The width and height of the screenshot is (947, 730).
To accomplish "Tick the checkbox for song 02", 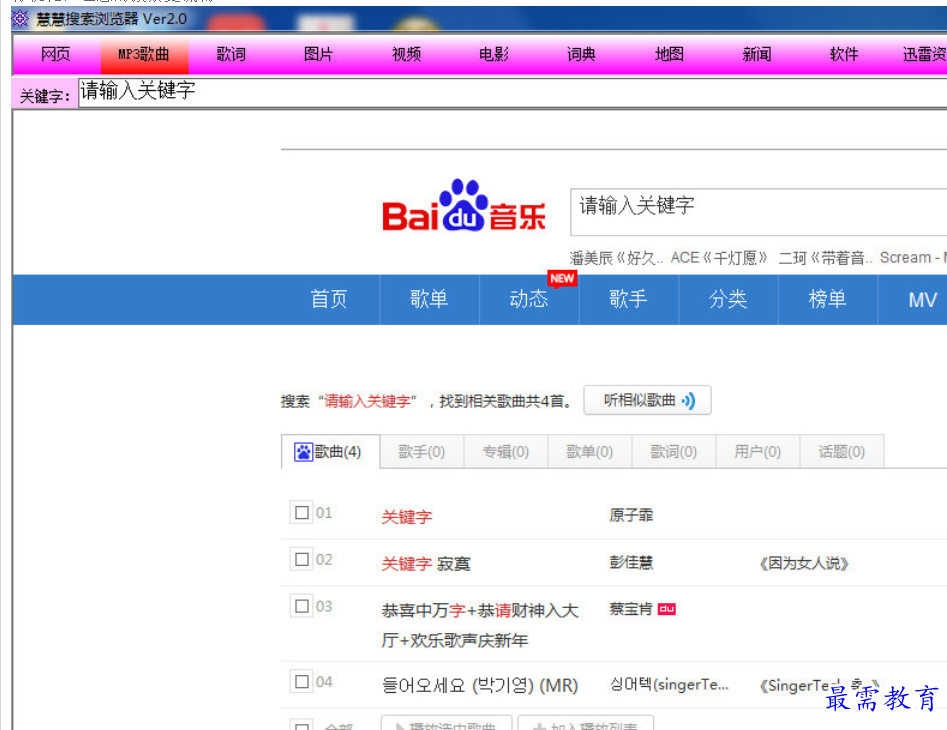I will click(301, 559).
